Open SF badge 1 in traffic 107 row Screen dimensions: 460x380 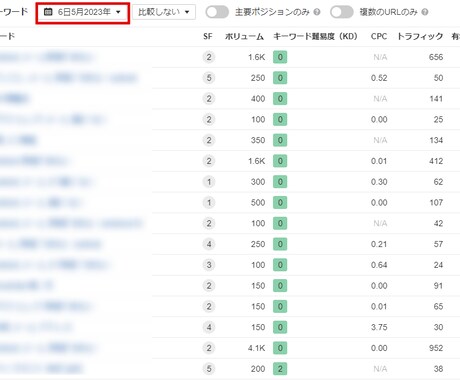pos(209,203)
